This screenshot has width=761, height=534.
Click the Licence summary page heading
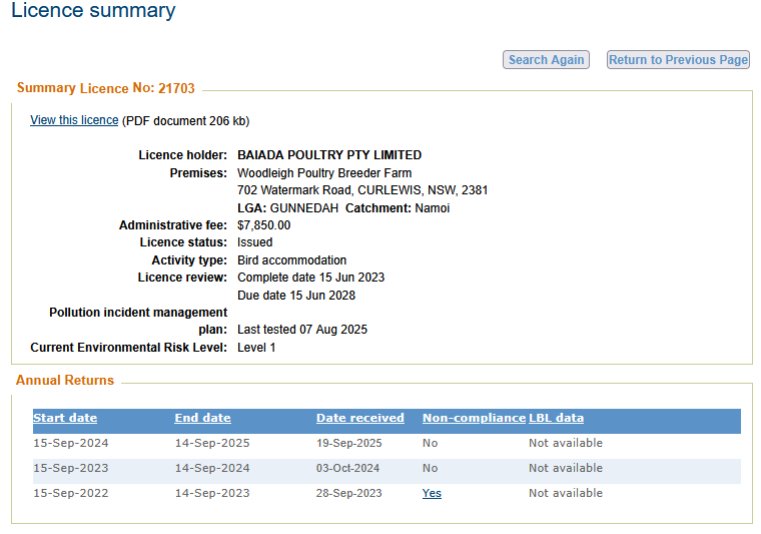[93, 12]
